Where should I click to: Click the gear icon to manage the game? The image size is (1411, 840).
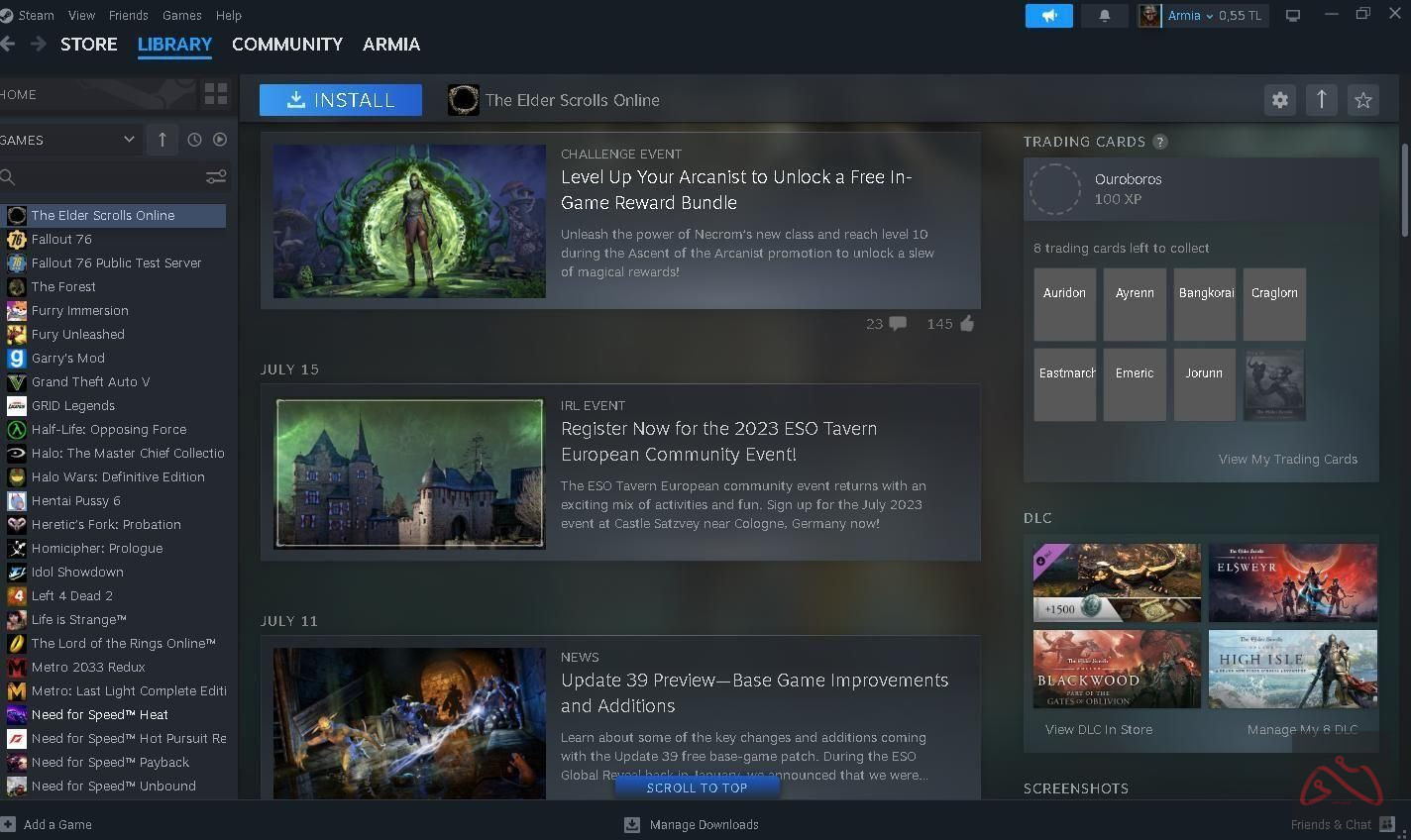[x=1280, y=100]
